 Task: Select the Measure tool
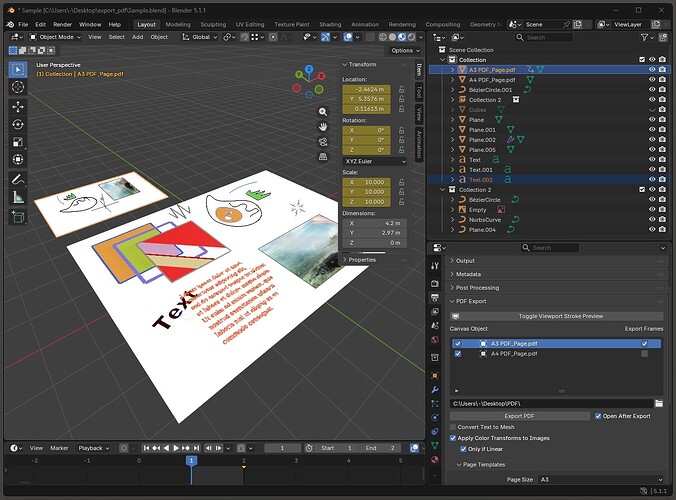[18, 197]
